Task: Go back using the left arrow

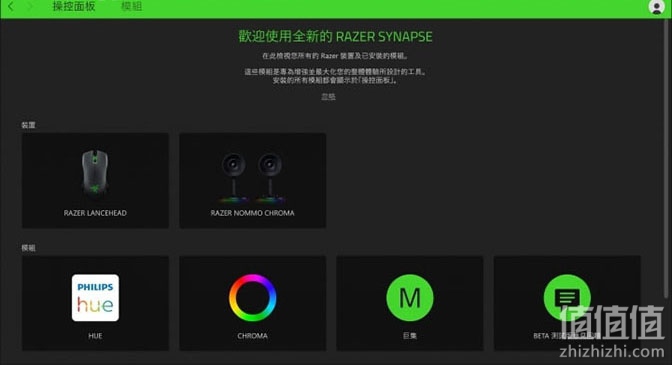Action: pos(11,6)
